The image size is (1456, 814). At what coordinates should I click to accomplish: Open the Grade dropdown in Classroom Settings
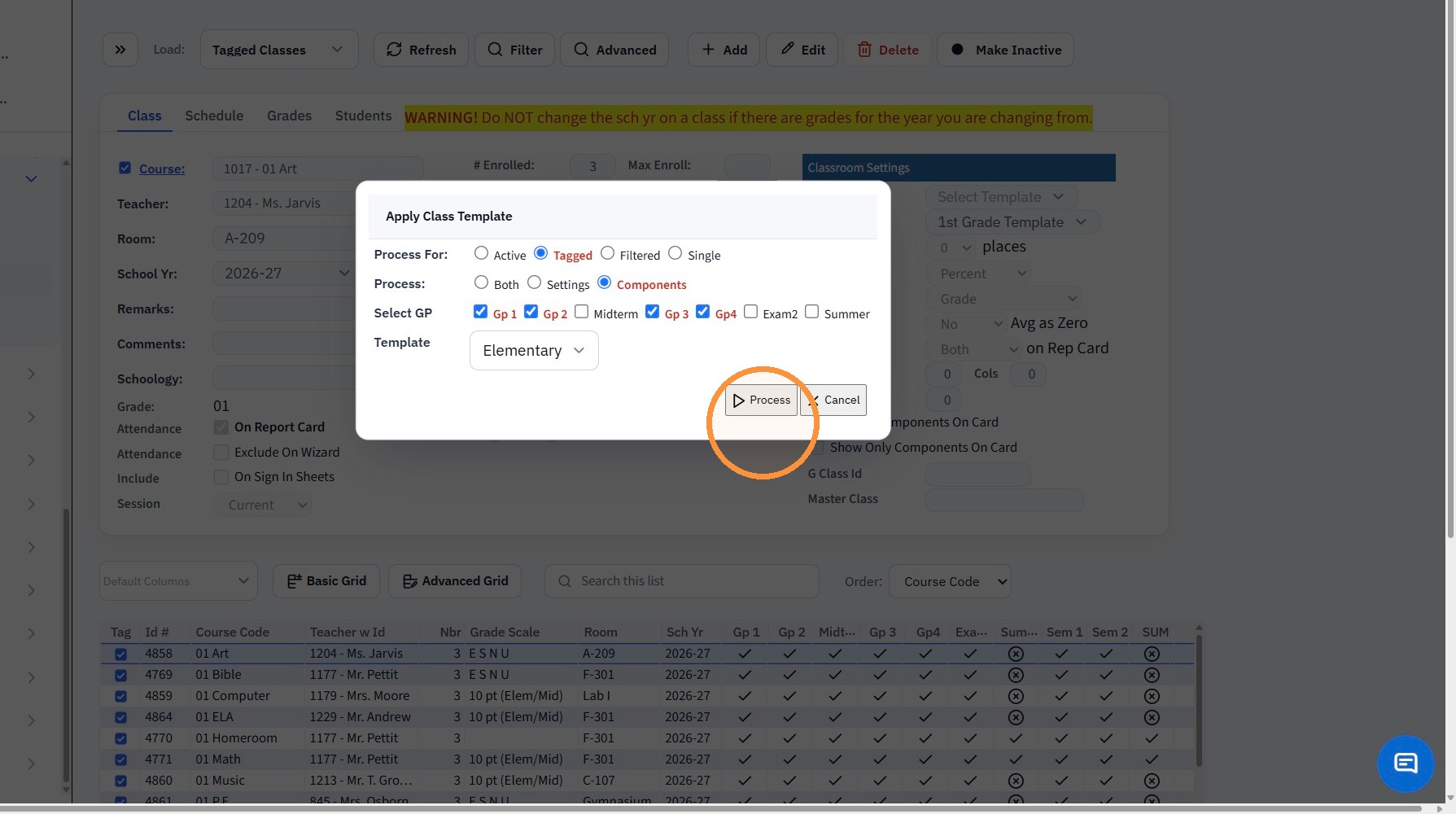[1004, 299]
